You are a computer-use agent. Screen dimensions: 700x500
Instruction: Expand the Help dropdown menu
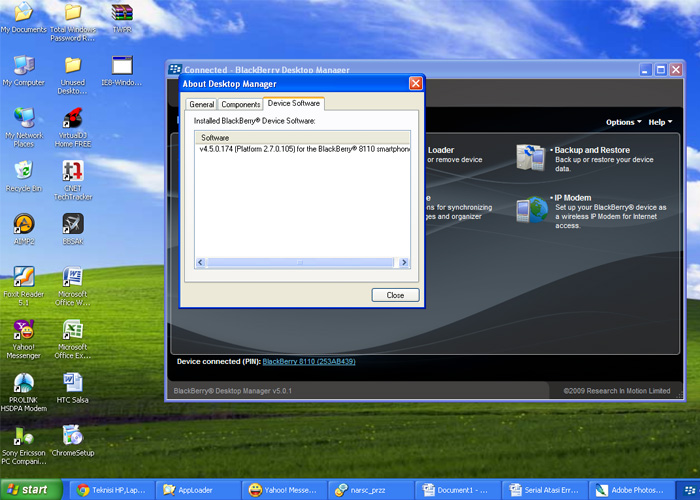[658, 122]
